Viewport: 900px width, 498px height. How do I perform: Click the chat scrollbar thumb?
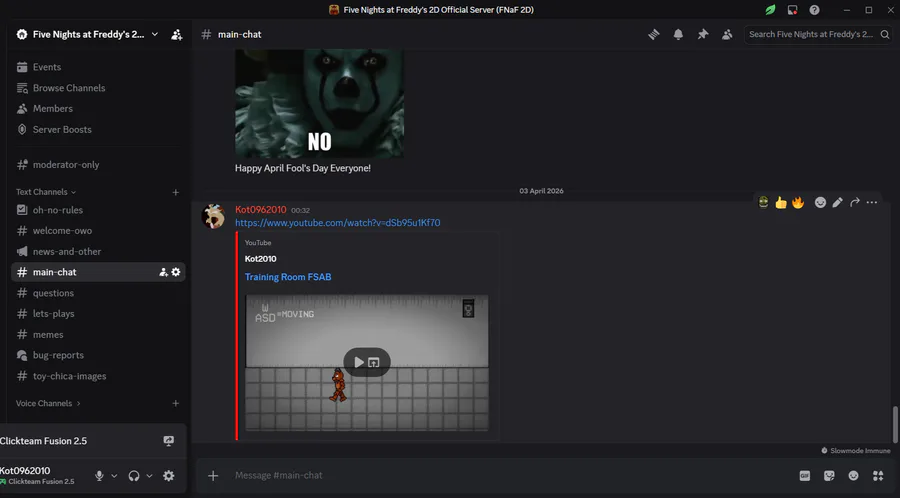[894, 425]
